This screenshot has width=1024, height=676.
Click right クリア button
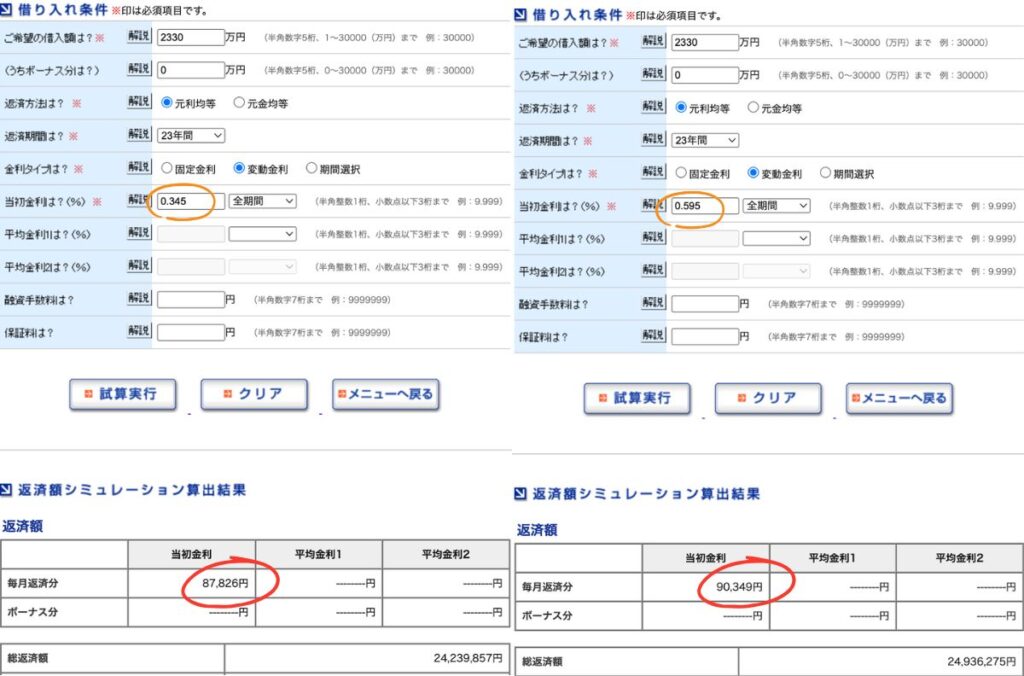click(768, 398)
